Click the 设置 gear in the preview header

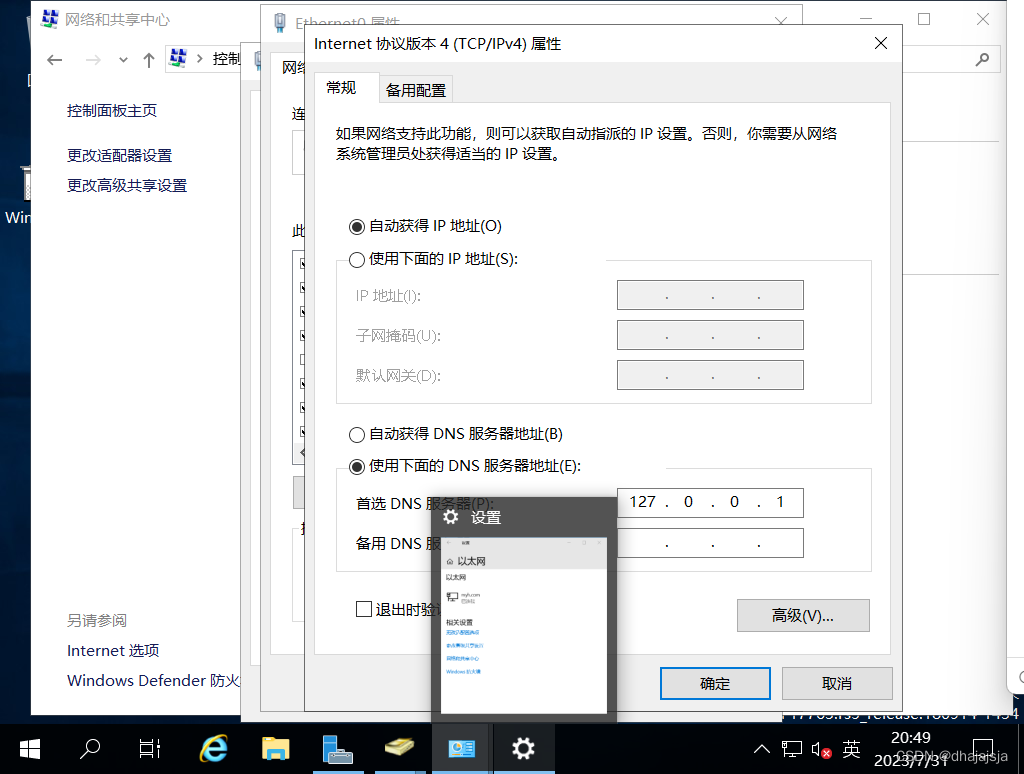point(451,517)
